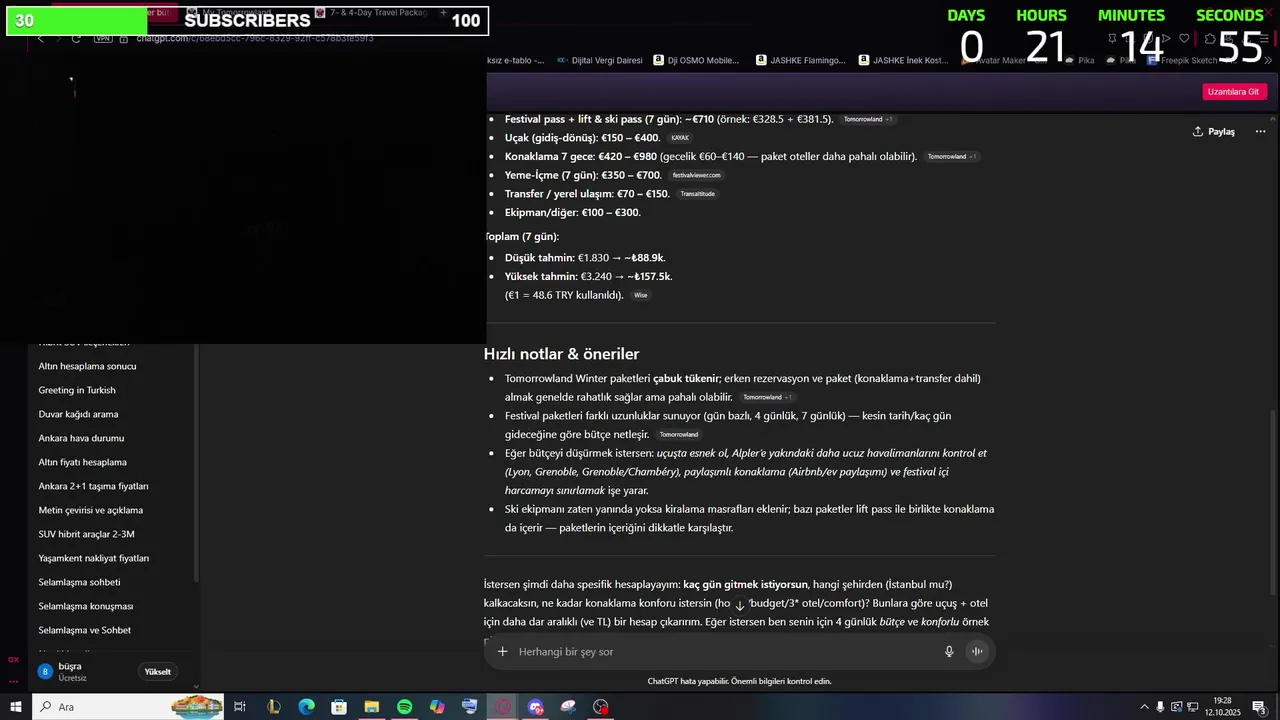
Task: Click the festivalviewer.com source chip
Action: [x=696, y=175]
